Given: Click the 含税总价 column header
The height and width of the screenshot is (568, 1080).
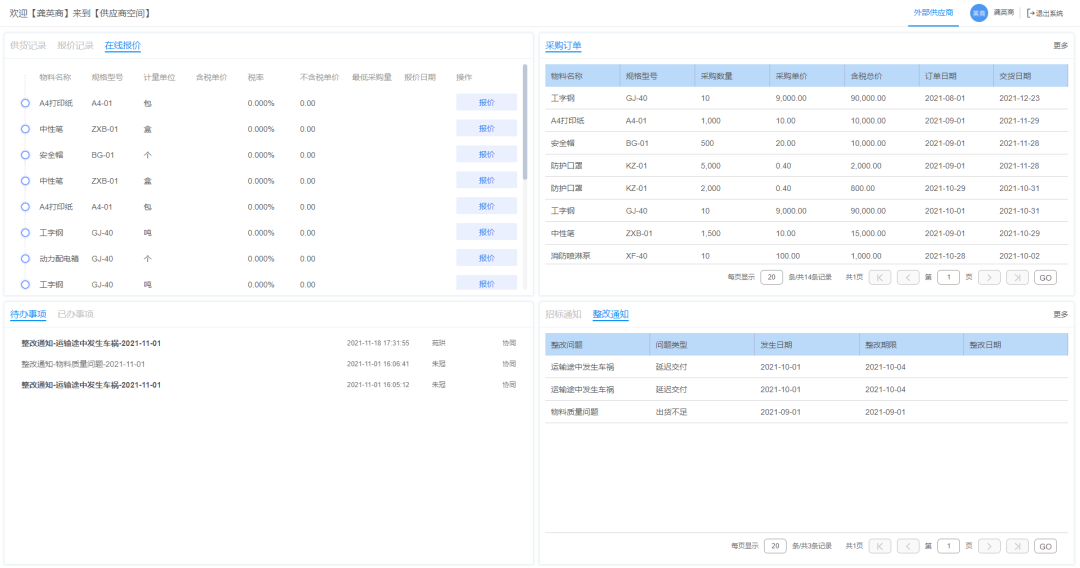Looking at the screenshot, I should (x=882, y=76).
